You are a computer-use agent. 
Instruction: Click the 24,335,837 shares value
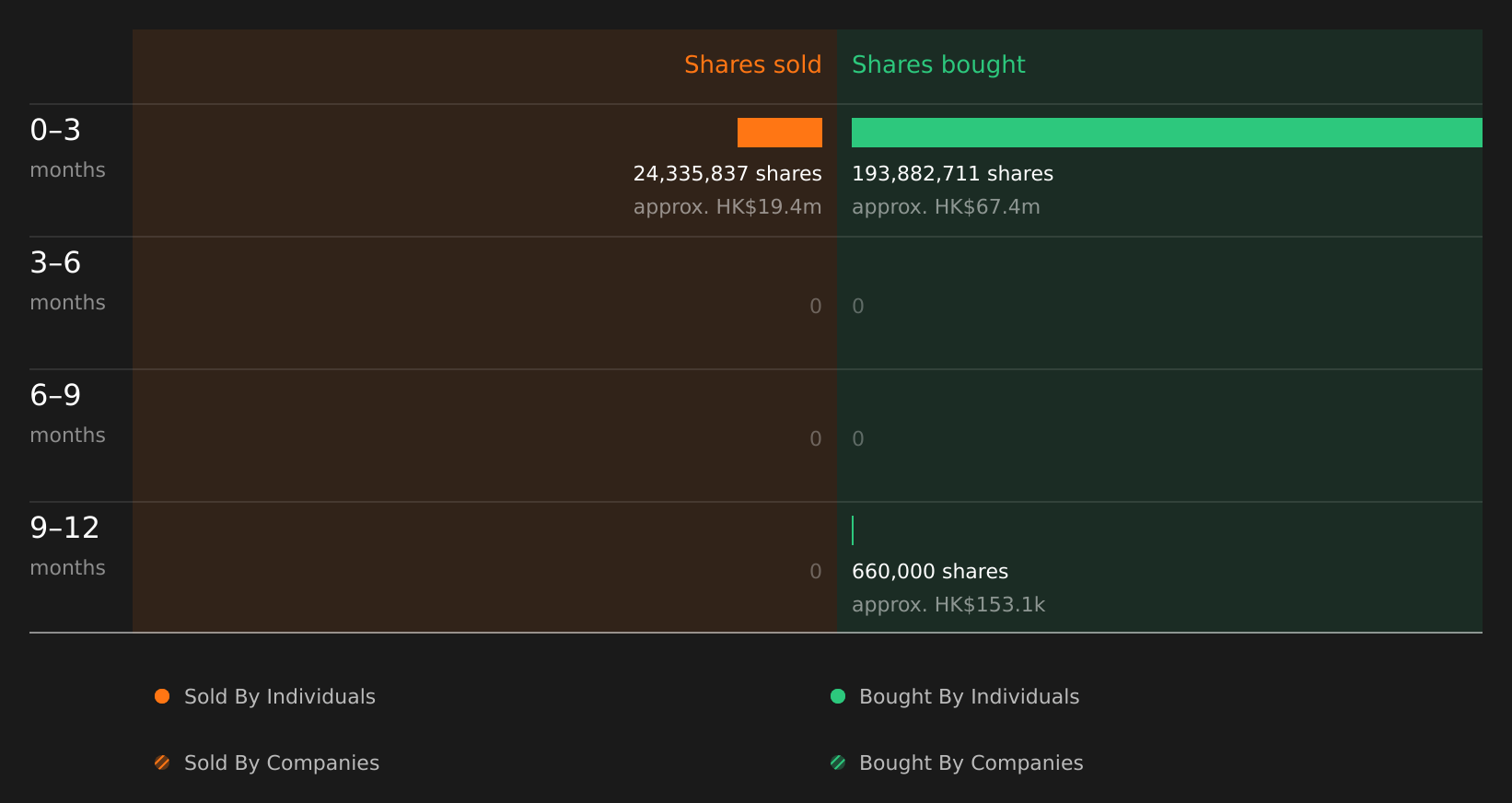[x=727, y=173]
